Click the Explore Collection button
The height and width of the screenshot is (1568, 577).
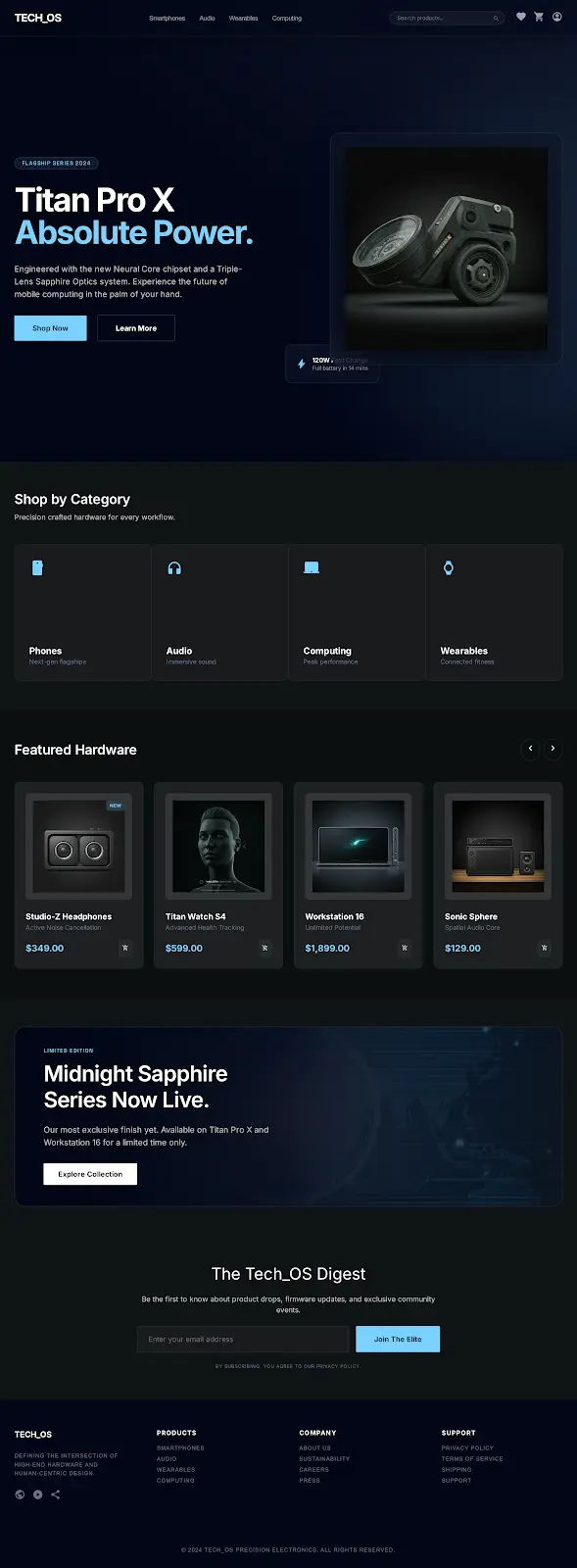click(x=90, y=1174)
